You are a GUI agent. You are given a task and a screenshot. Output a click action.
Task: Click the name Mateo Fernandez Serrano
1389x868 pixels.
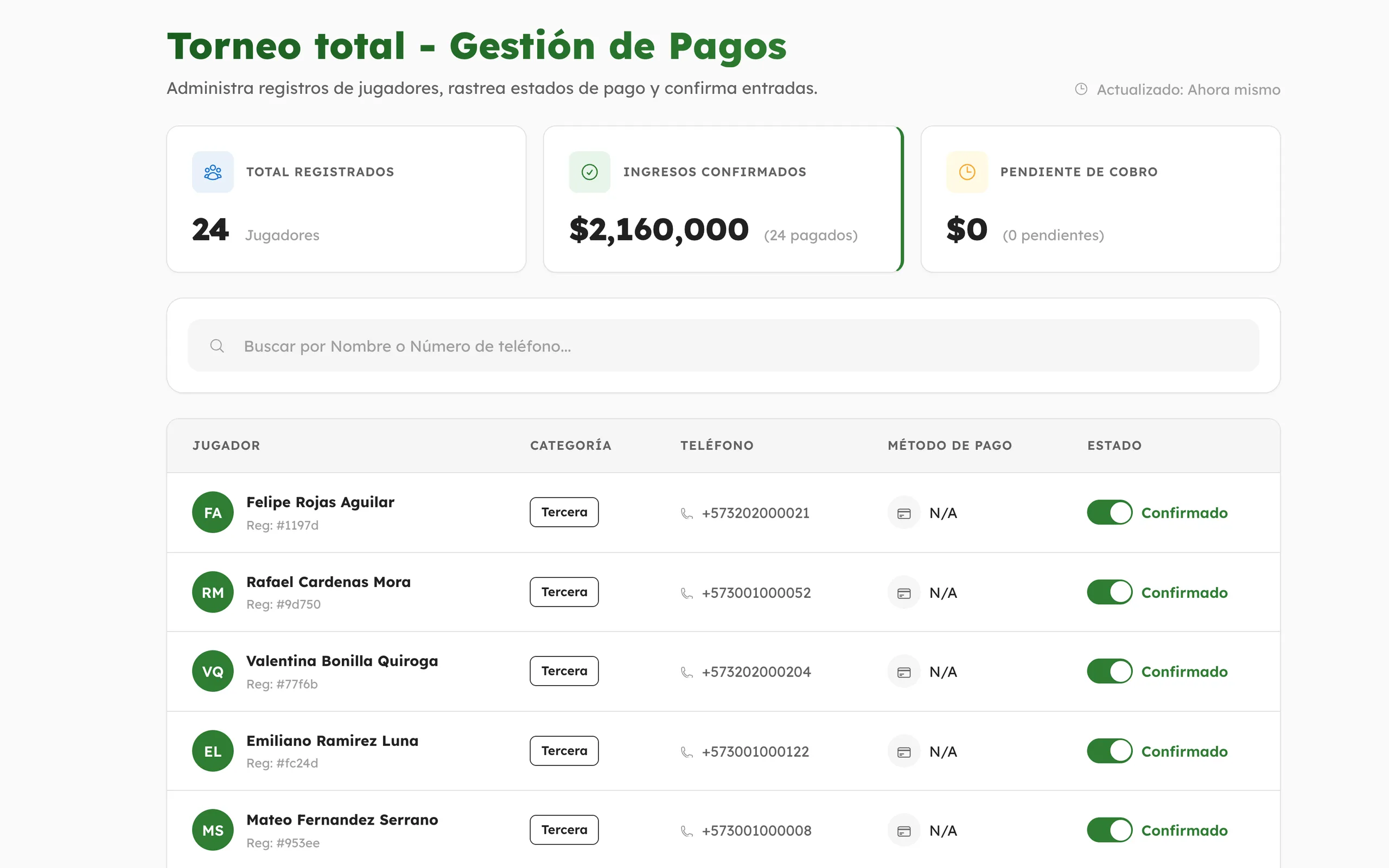[x=342, y=820]
